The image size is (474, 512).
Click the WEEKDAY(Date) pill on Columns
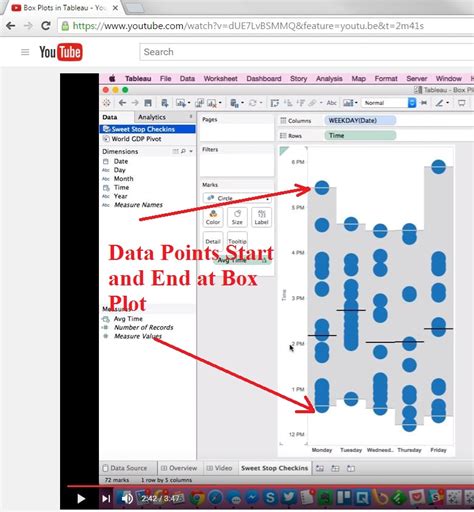(x=360, y=120)
